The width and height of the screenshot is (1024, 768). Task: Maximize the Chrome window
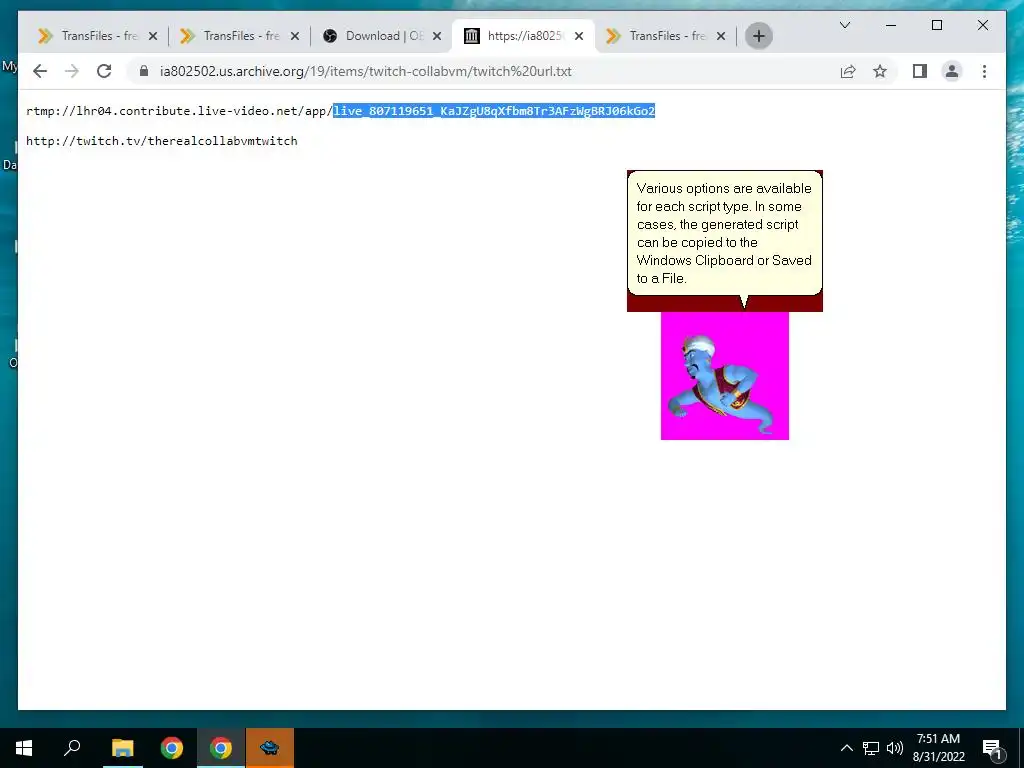click(936, 25)
